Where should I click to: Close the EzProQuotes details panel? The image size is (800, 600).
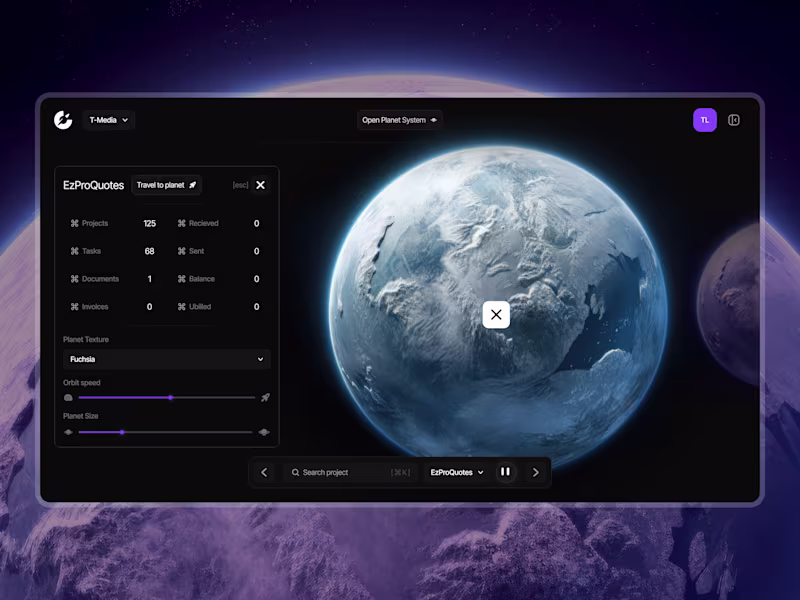coord(260,185)
